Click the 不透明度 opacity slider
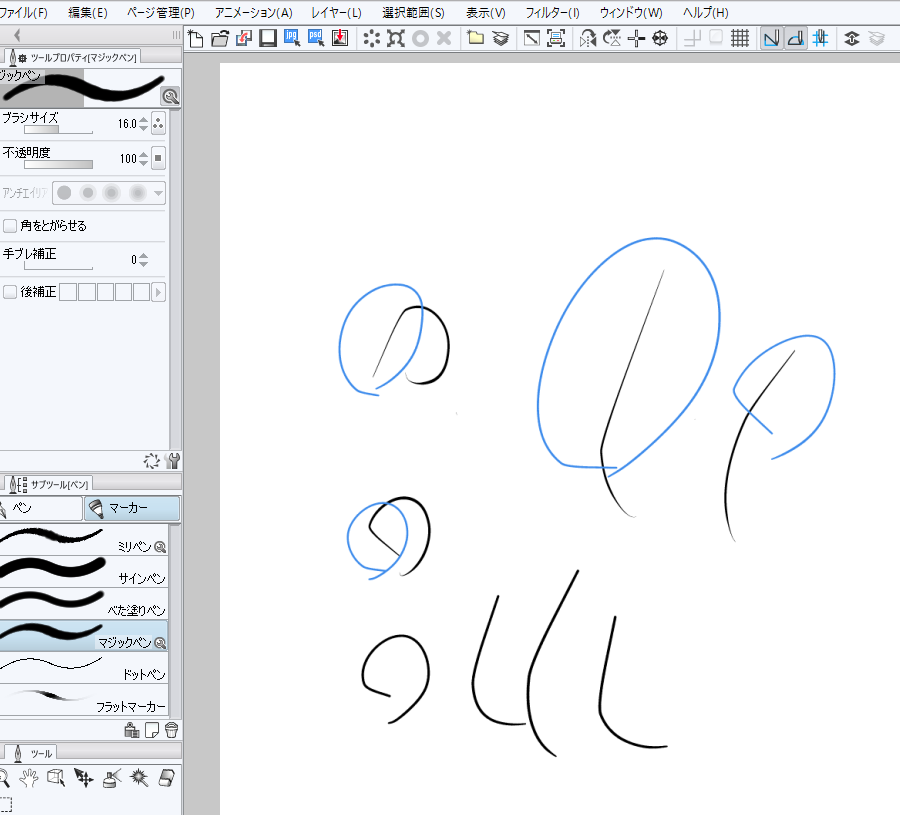900x815 pixels. 58,164
